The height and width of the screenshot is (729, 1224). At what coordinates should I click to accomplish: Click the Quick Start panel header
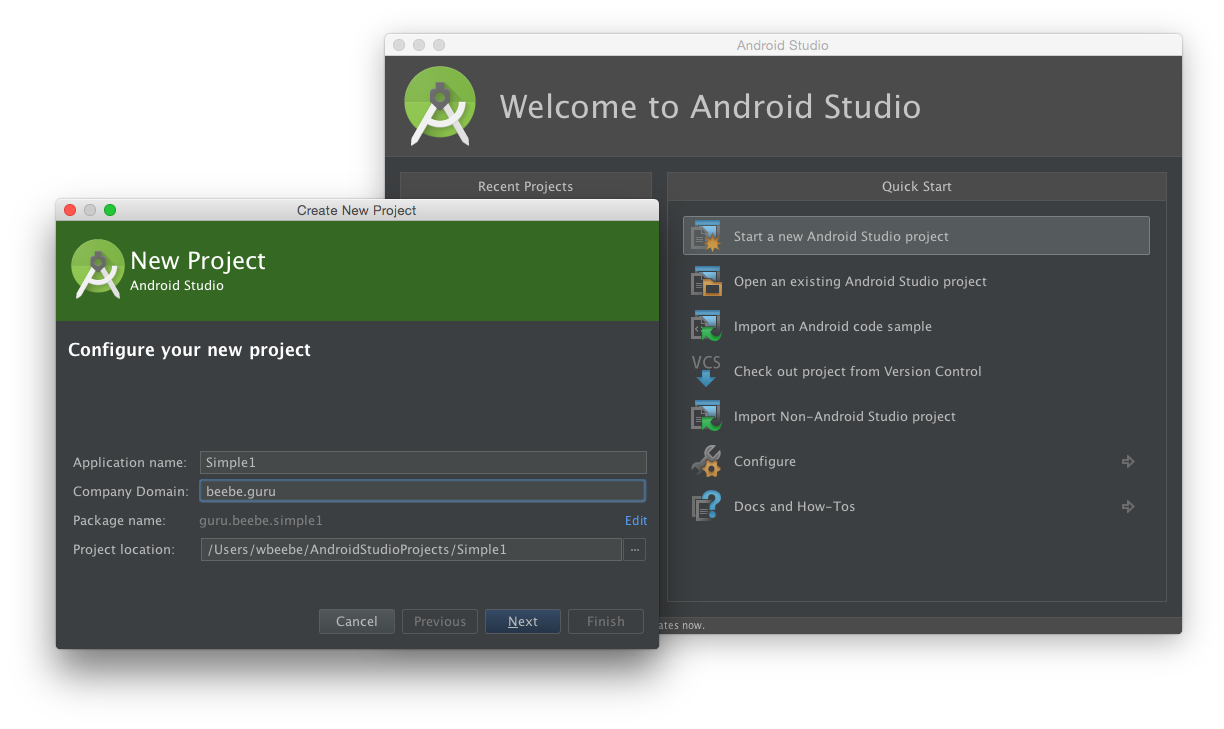(x=917, y=186)
